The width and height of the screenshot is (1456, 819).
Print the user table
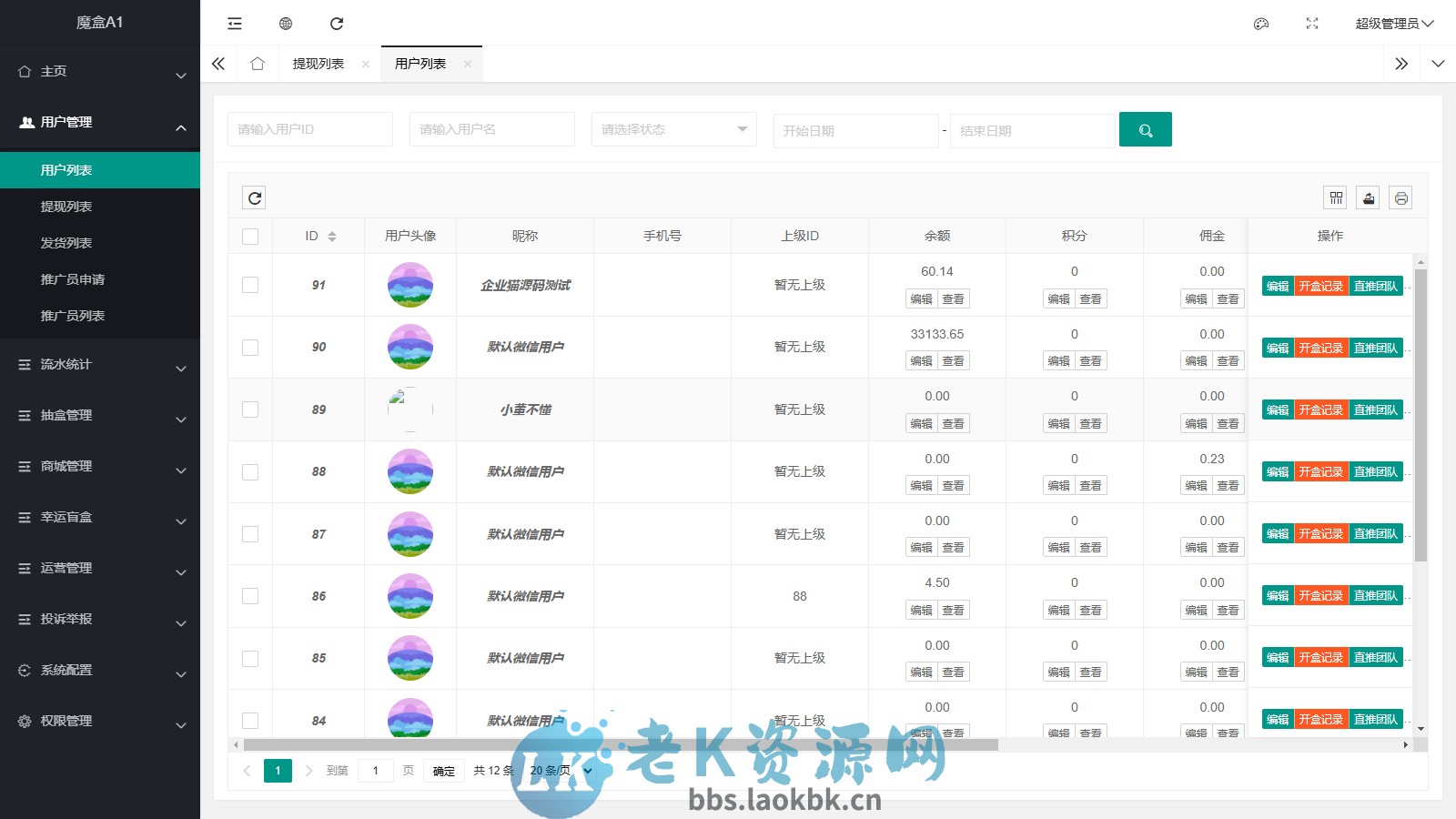[x=1400, y=197]
